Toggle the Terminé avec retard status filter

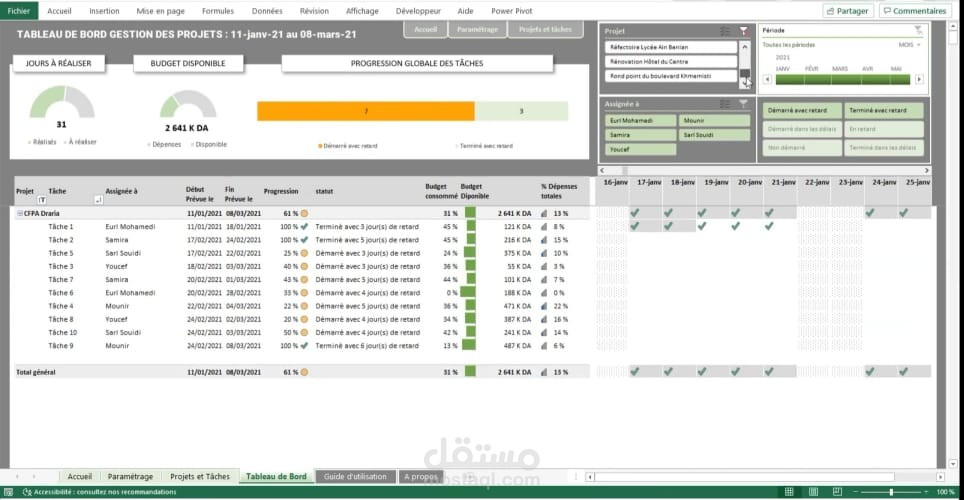click(883, 110)
